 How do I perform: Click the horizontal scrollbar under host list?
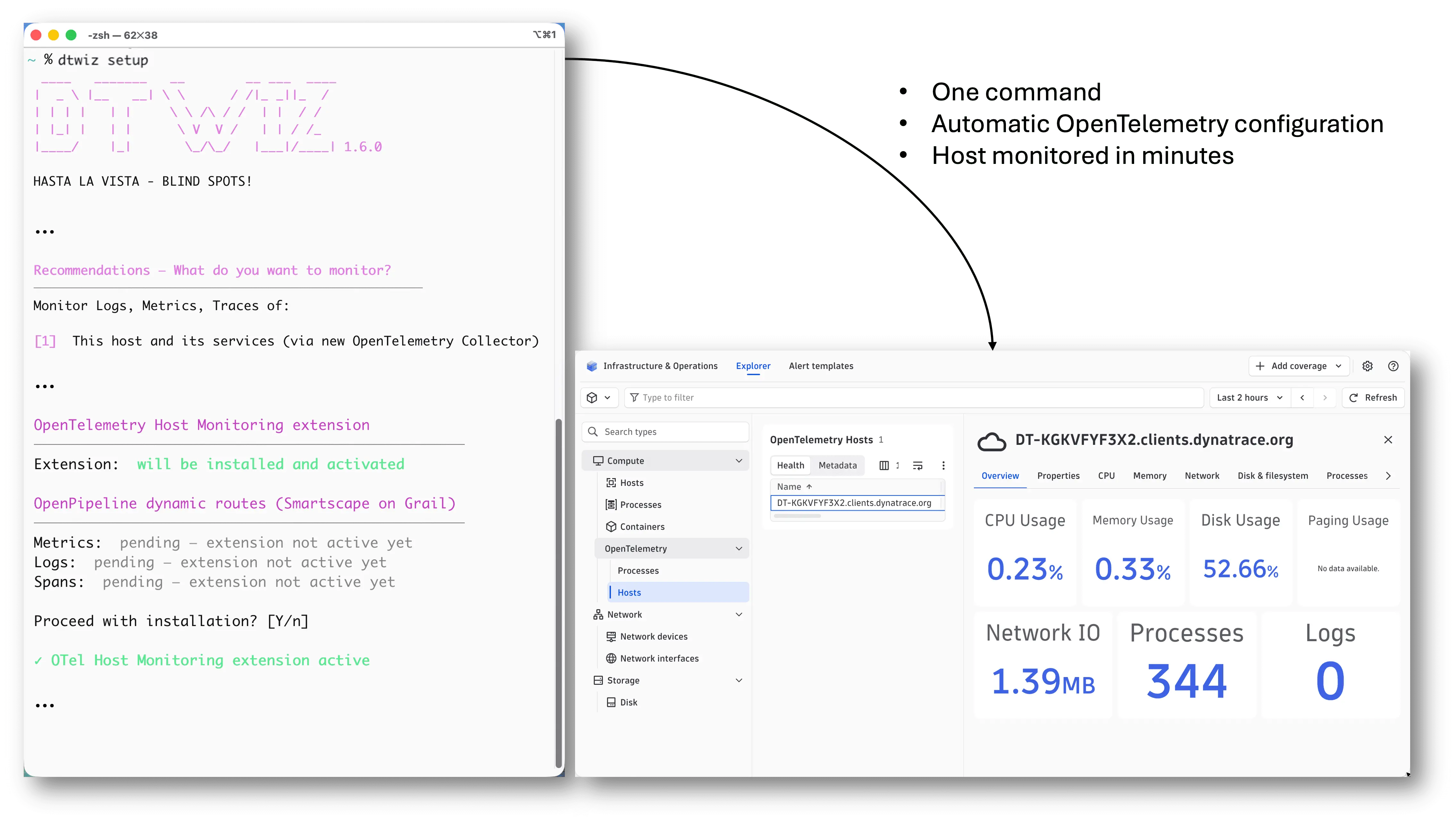797,516
